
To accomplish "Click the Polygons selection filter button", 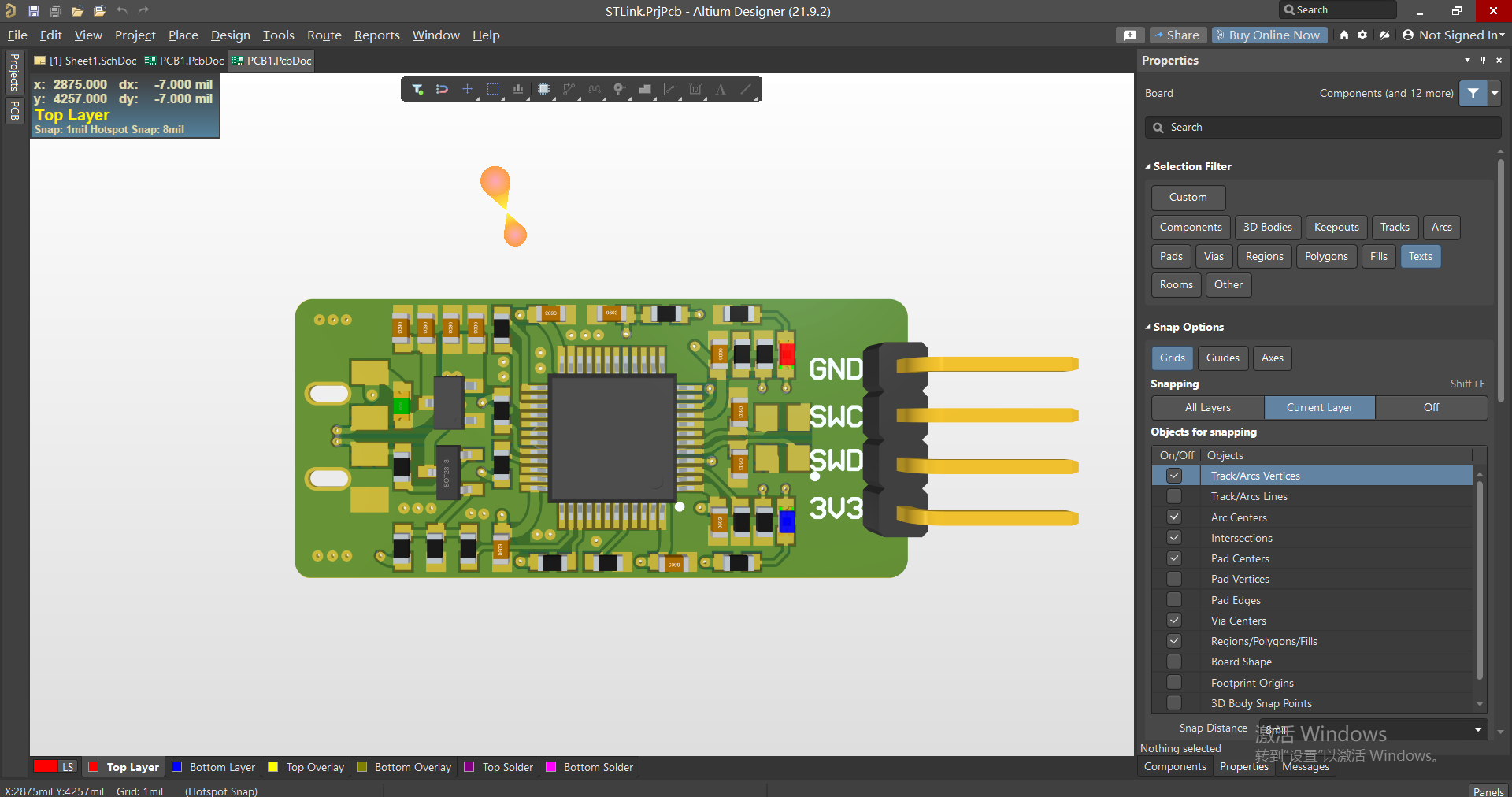I will pyautogui.click(x=1326, y=257).
